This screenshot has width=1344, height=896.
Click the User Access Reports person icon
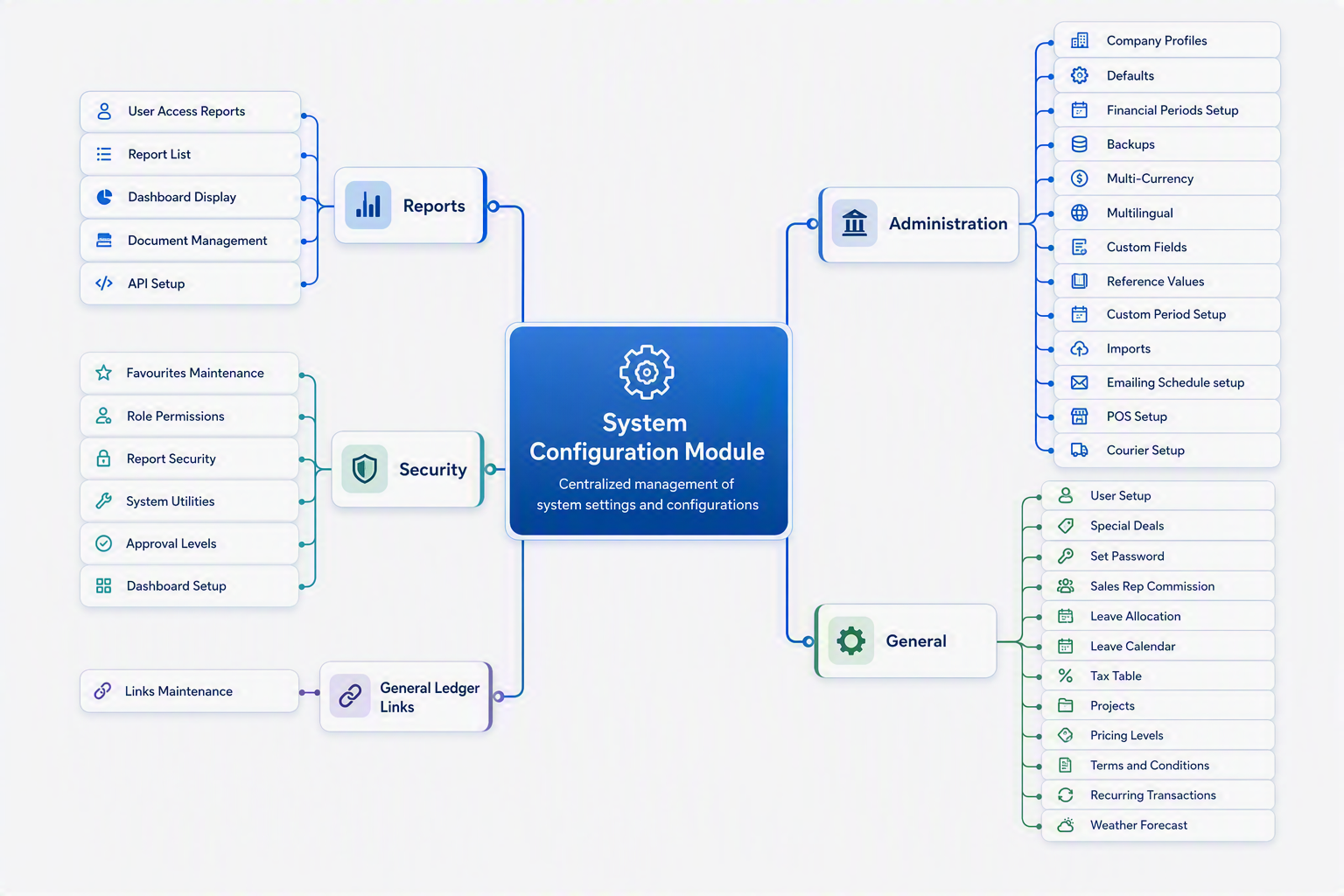click(104, 111)
